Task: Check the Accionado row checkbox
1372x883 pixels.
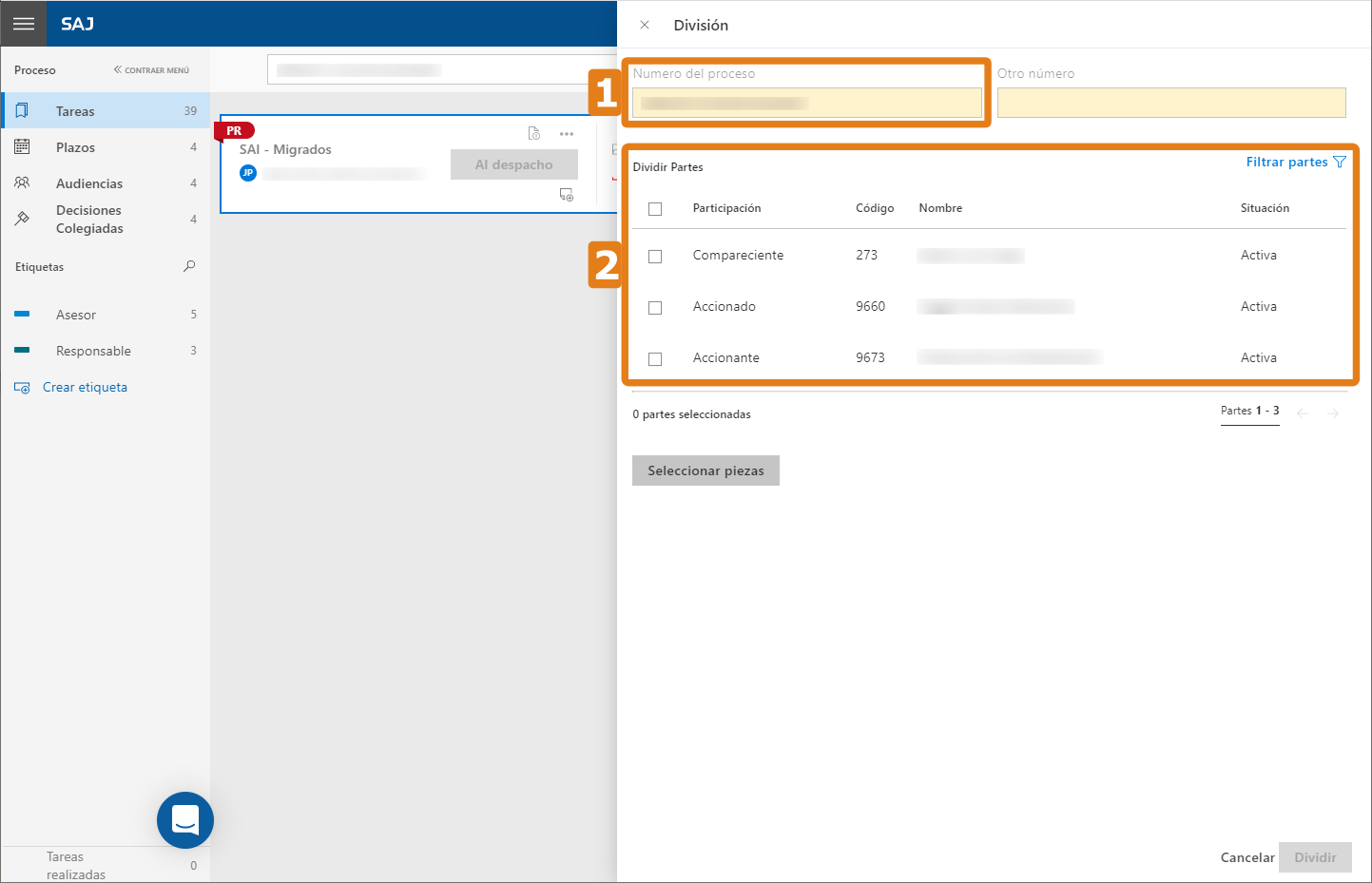Action: point(655,308)
